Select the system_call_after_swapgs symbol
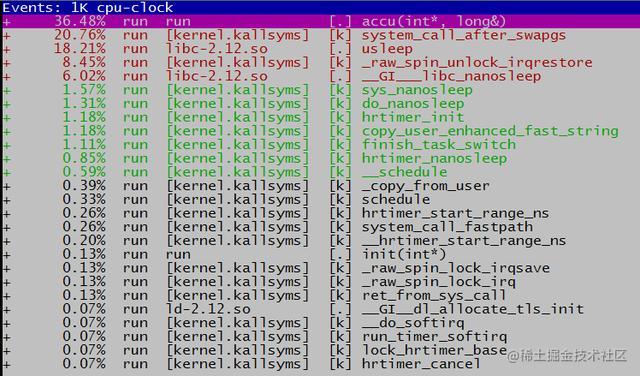This screenshot has height=376, width=640. 464,35
